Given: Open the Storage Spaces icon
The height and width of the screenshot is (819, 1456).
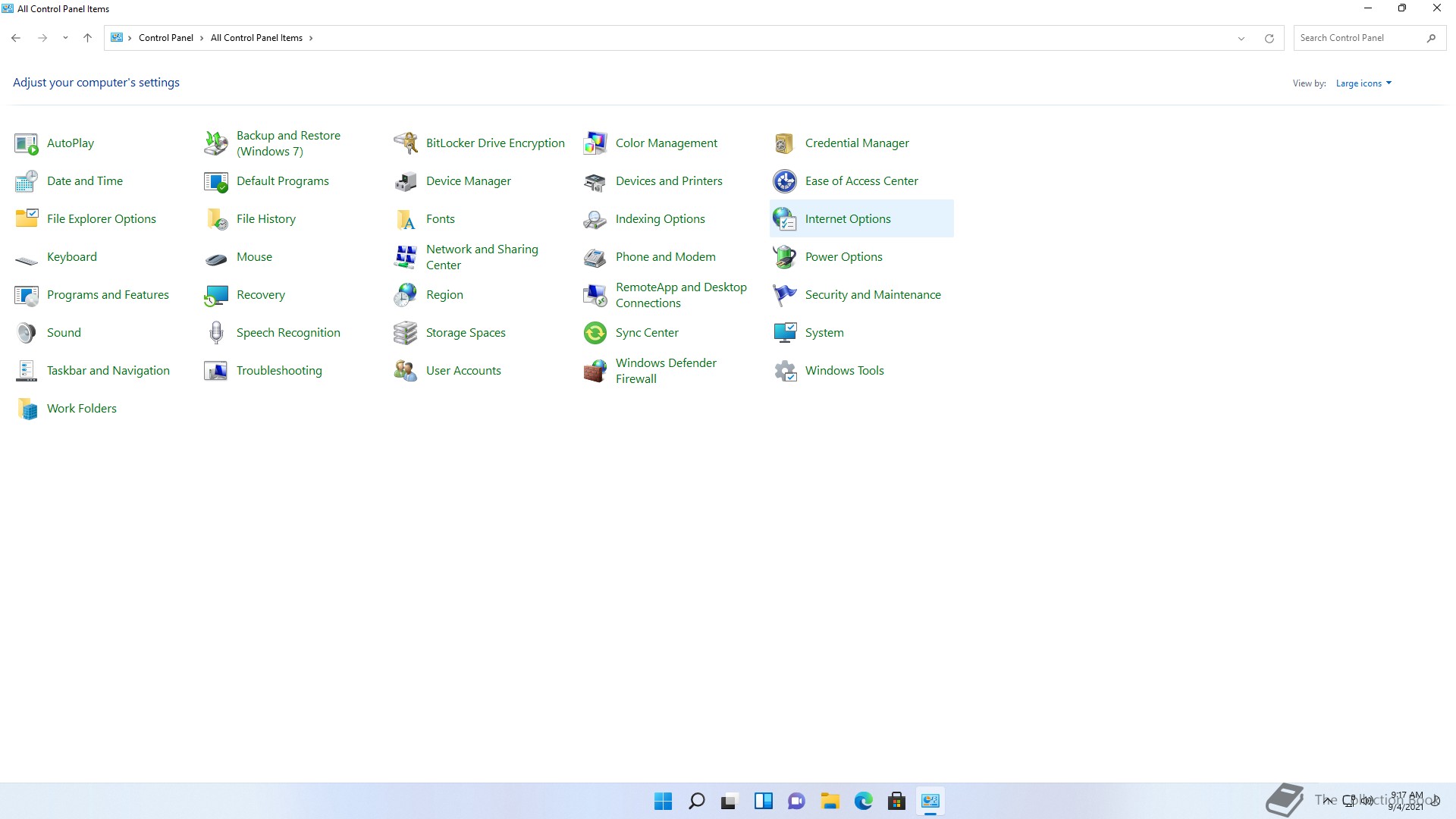Looking at the screenshot, I should (x=406, y=333).
